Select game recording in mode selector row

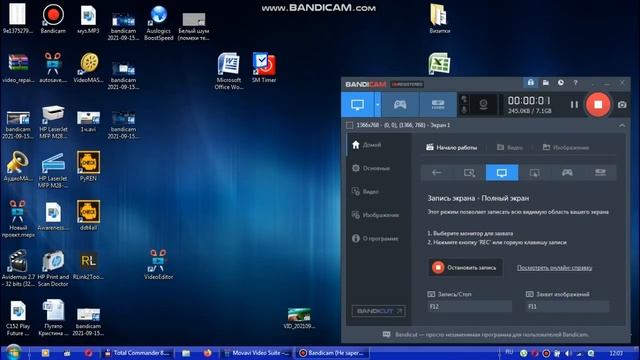pos(567,173)
